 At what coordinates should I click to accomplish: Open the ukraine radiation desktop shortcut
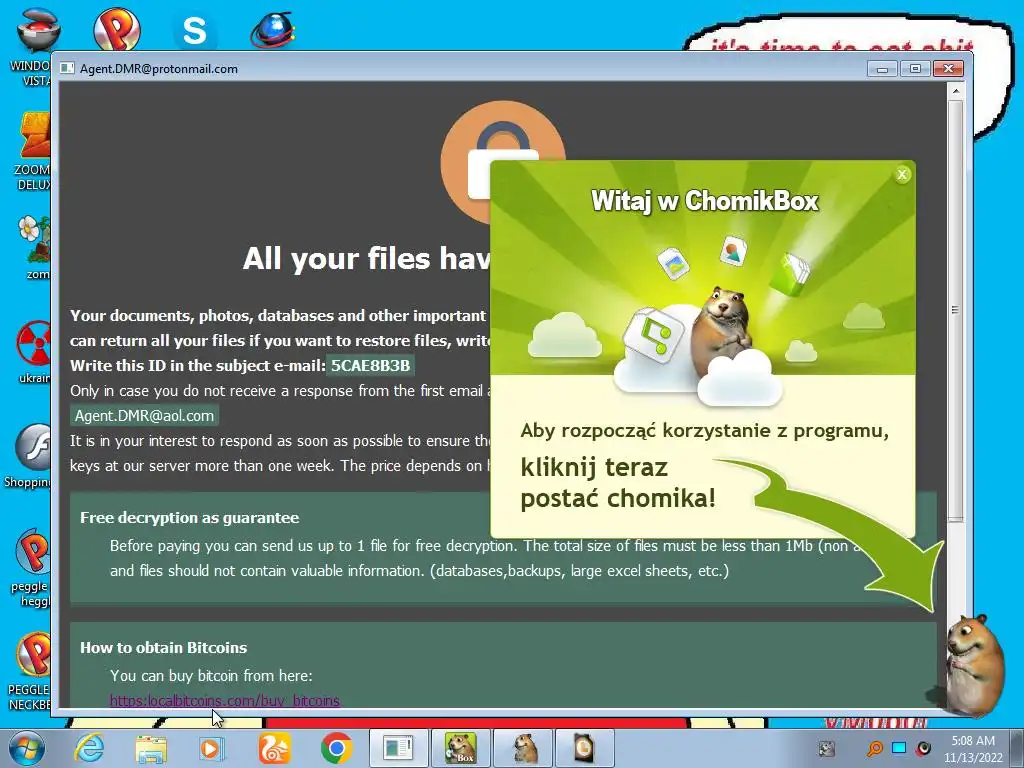pos(35,351)
